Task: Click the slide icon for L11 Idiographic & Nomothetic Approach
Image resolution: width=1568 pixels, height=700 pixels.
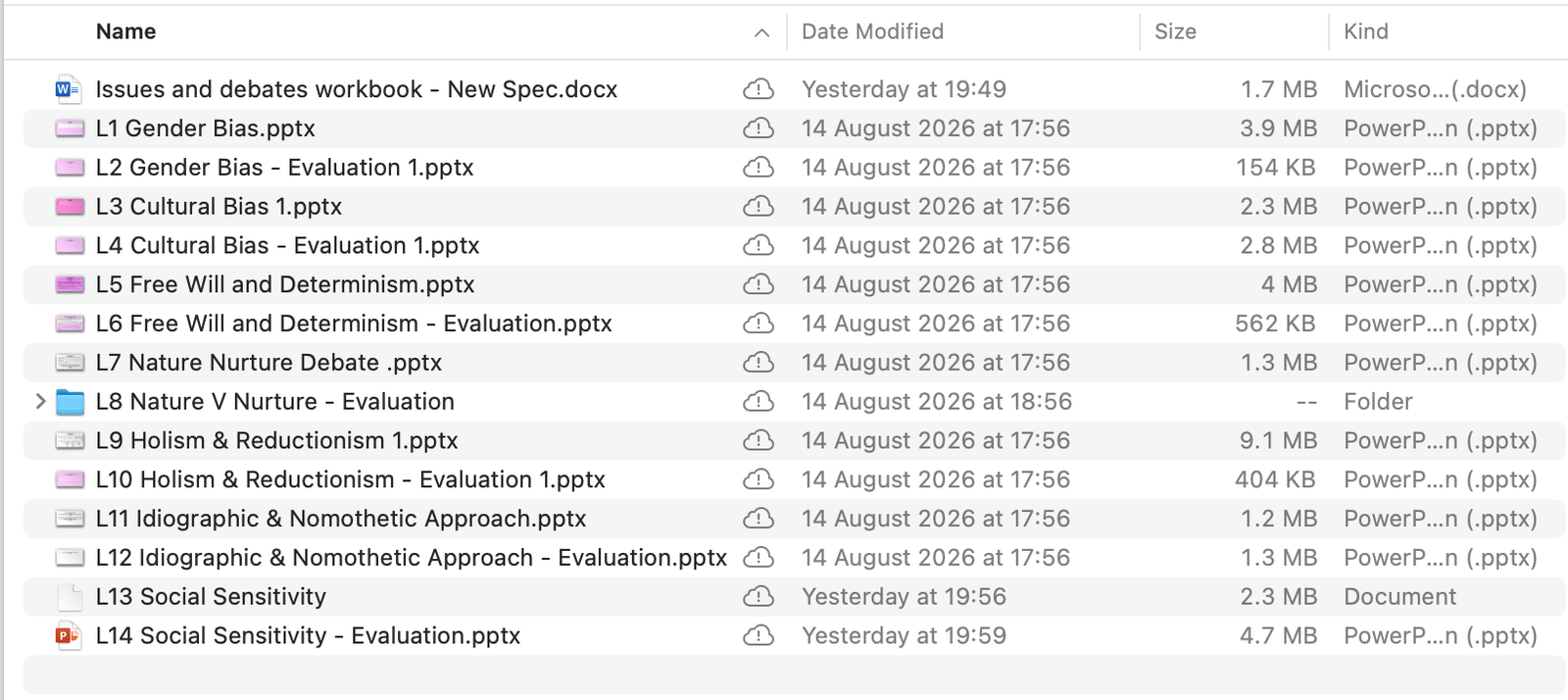Action: click(70, 519)
